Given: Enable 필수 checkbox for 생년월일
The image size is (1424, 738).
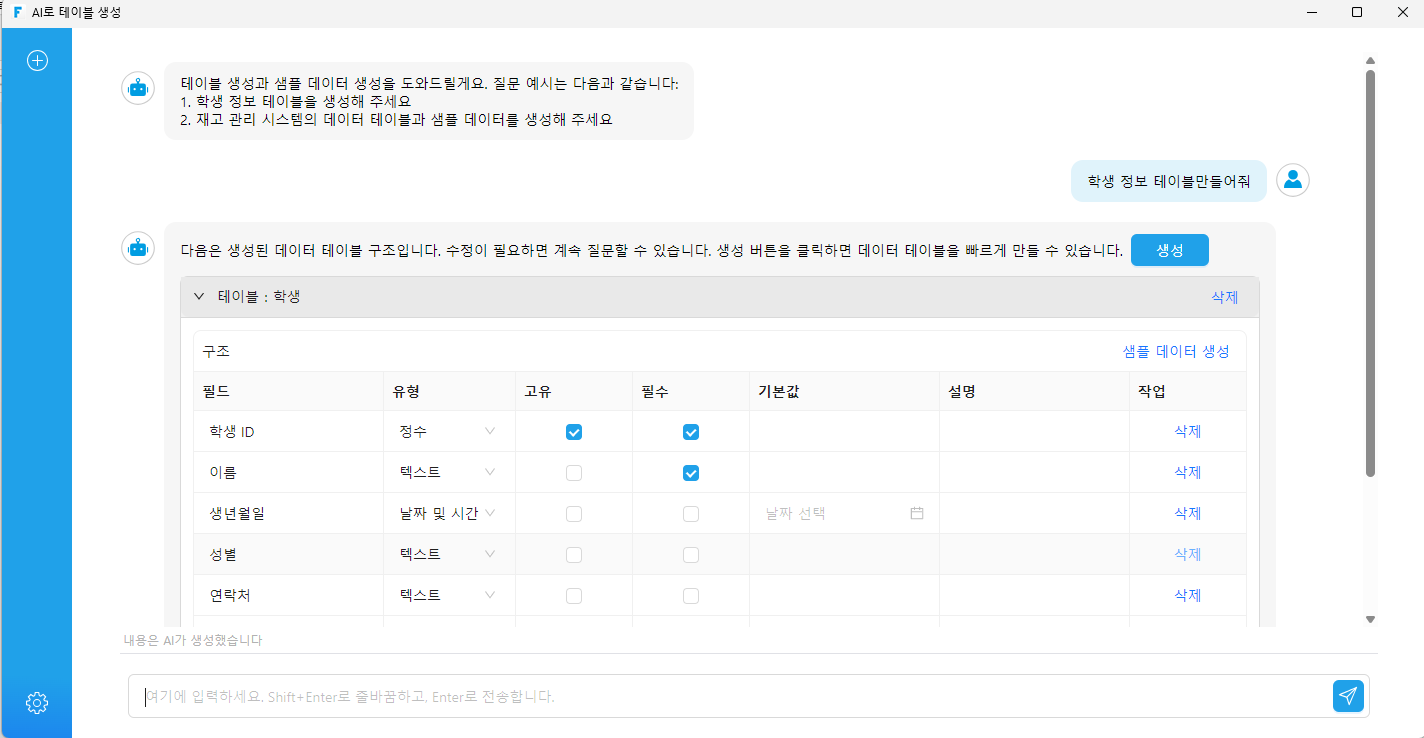Looking at the screenshot, I should 691,514.
